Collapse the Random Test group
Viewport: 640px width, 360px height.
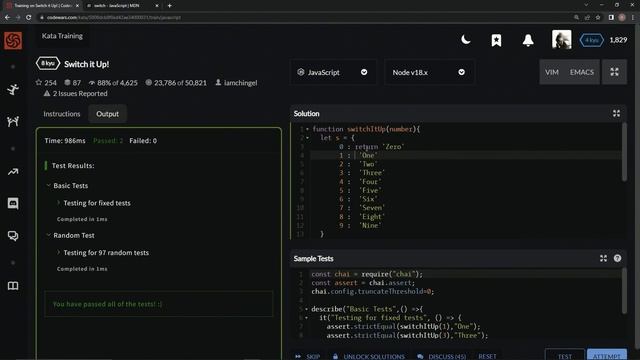pyautogui.click(x=49, y=235)
